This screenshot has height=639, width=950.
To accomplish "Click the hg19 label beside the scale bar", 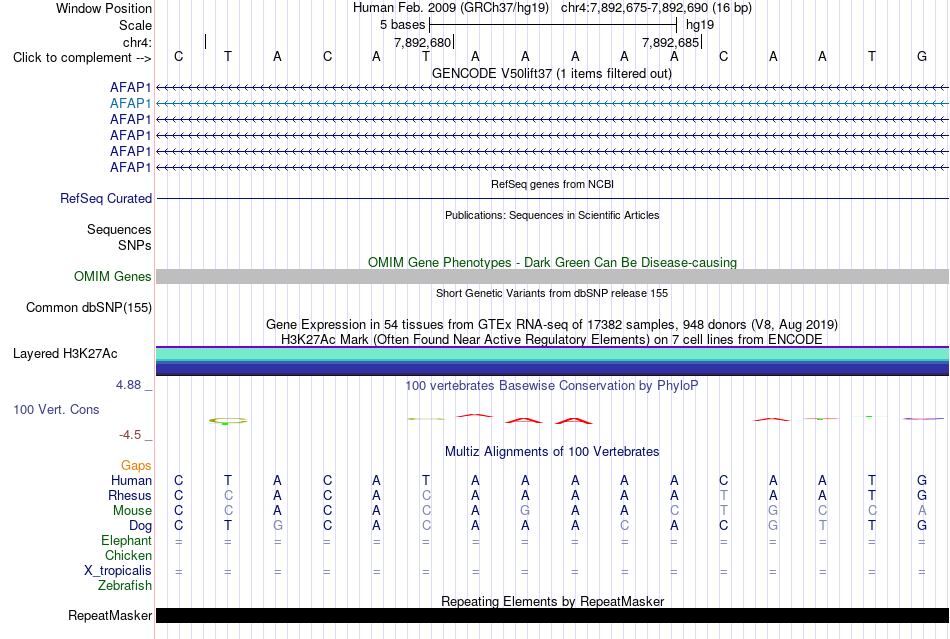I will tap(700, 25).
